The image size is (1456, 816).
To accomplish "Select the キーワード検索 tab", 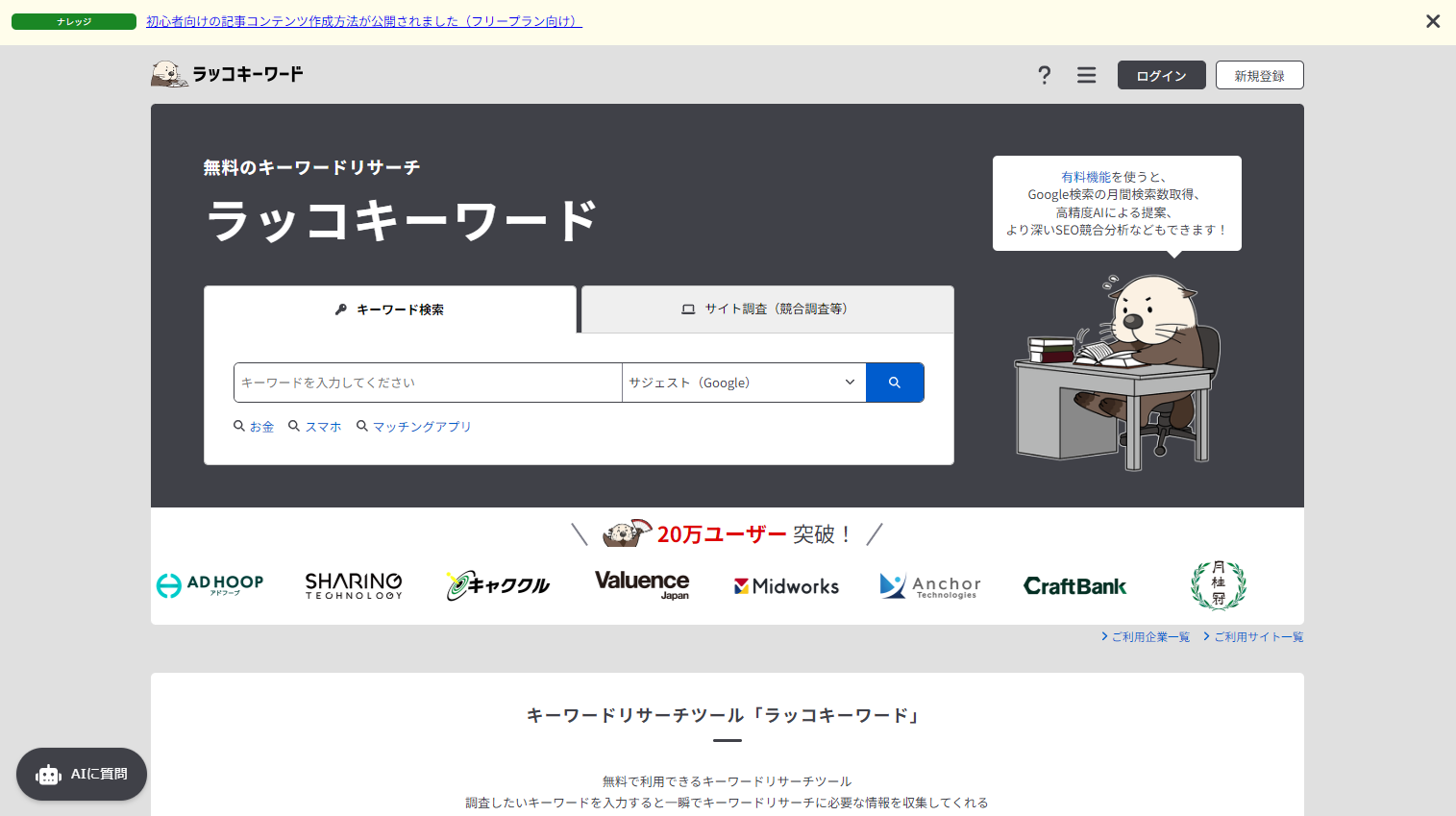I will point(390,309).
